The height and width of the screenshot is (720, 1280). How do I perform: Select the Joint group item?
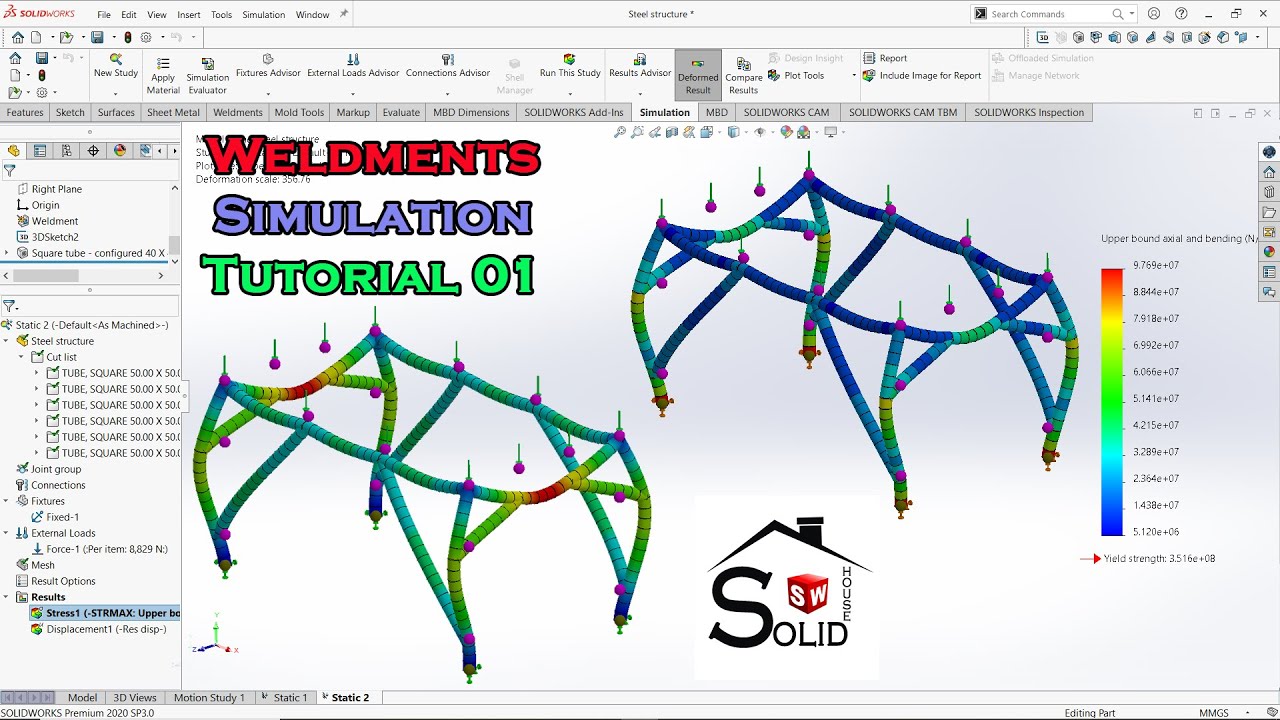click(49, 469)
